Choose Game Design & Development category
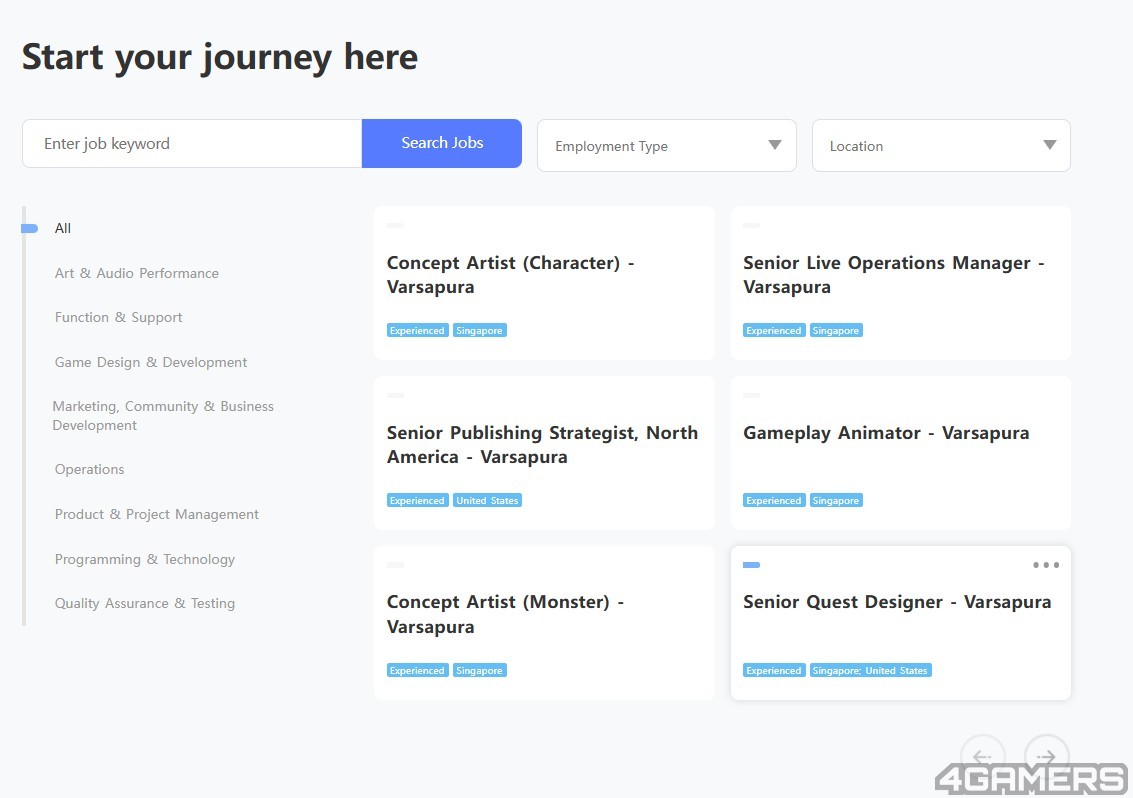The height and width of the screenshot is (798, 1133). coord(151,362)
